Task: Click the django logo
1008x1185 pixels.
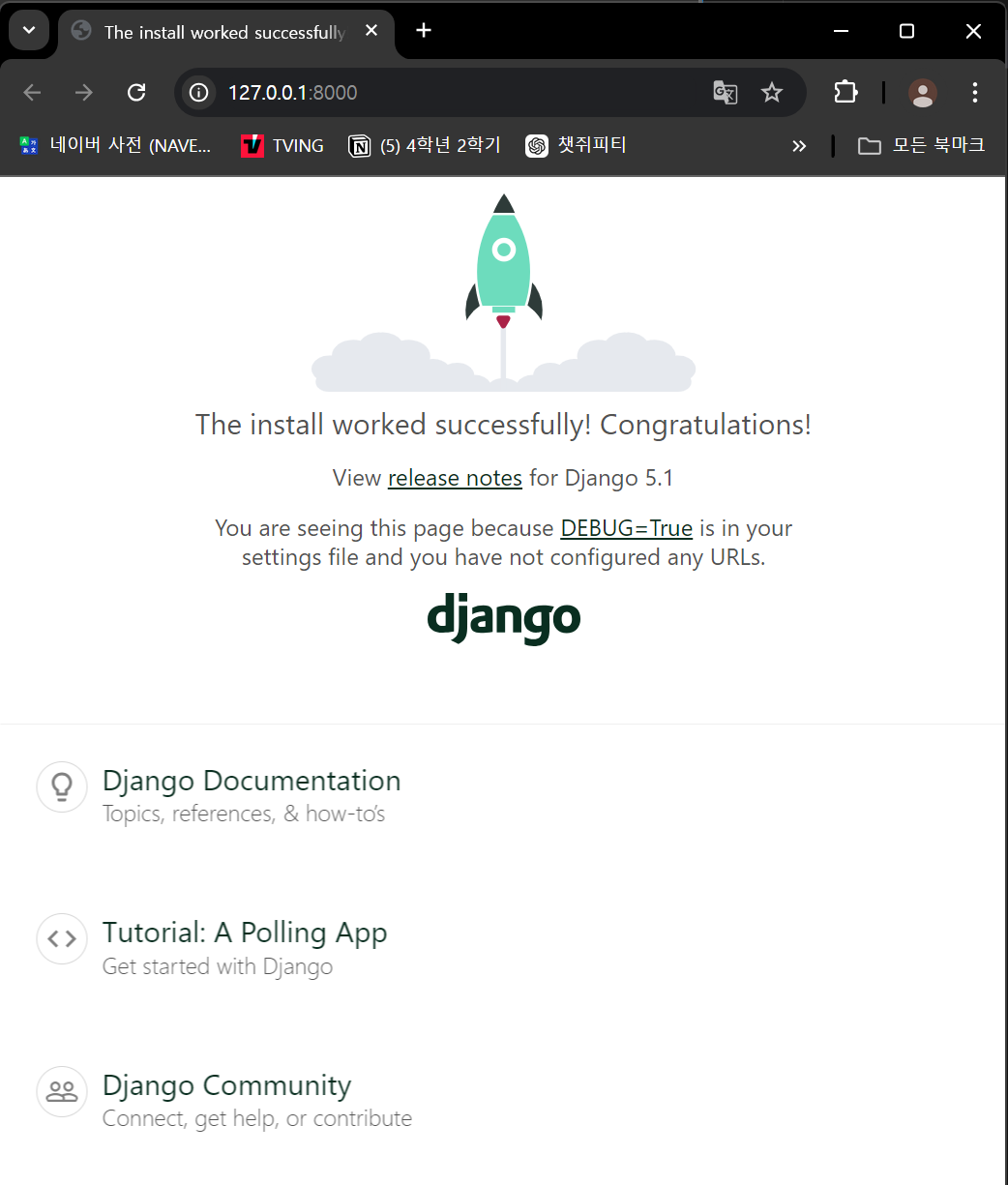Action: (x=504, y=619)
